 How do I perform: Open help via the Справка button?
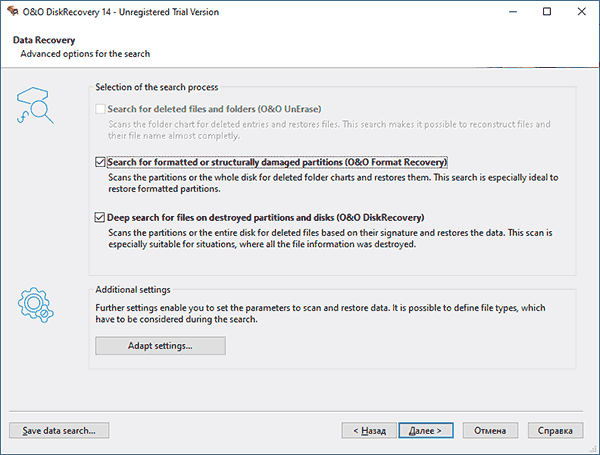point(554,430)
